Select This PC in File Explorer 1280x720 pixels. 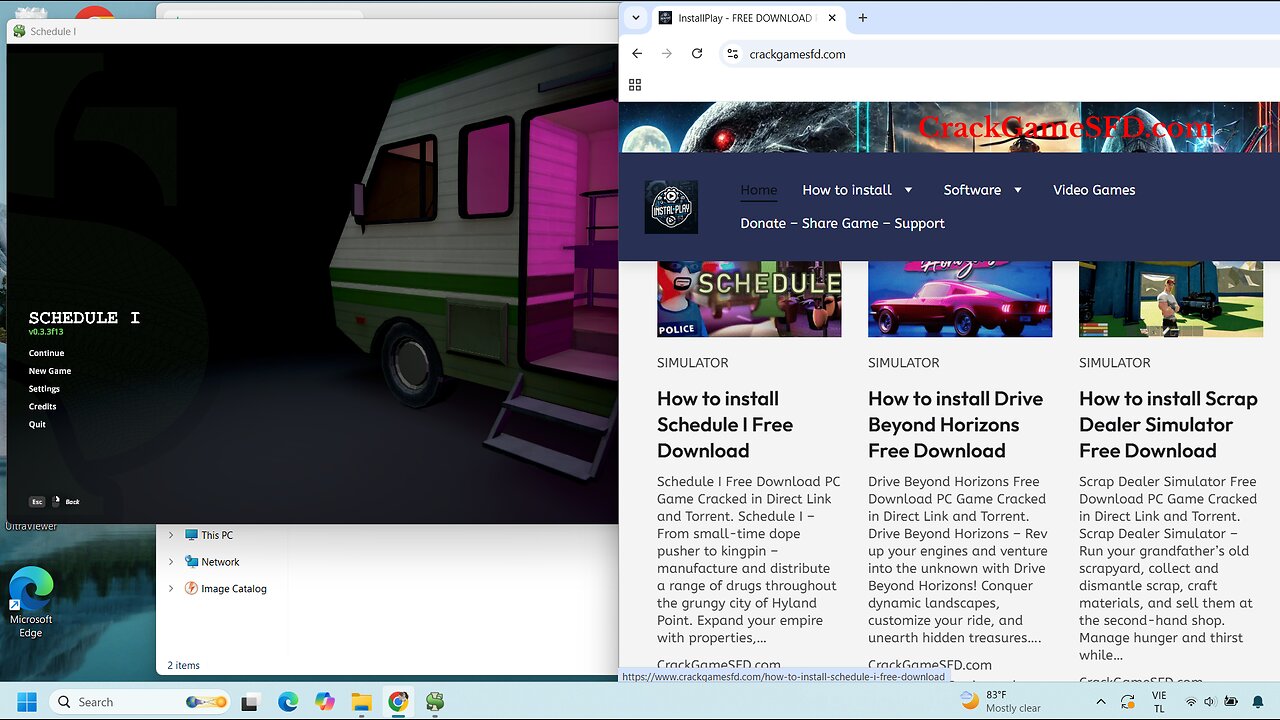click(209, 535)
